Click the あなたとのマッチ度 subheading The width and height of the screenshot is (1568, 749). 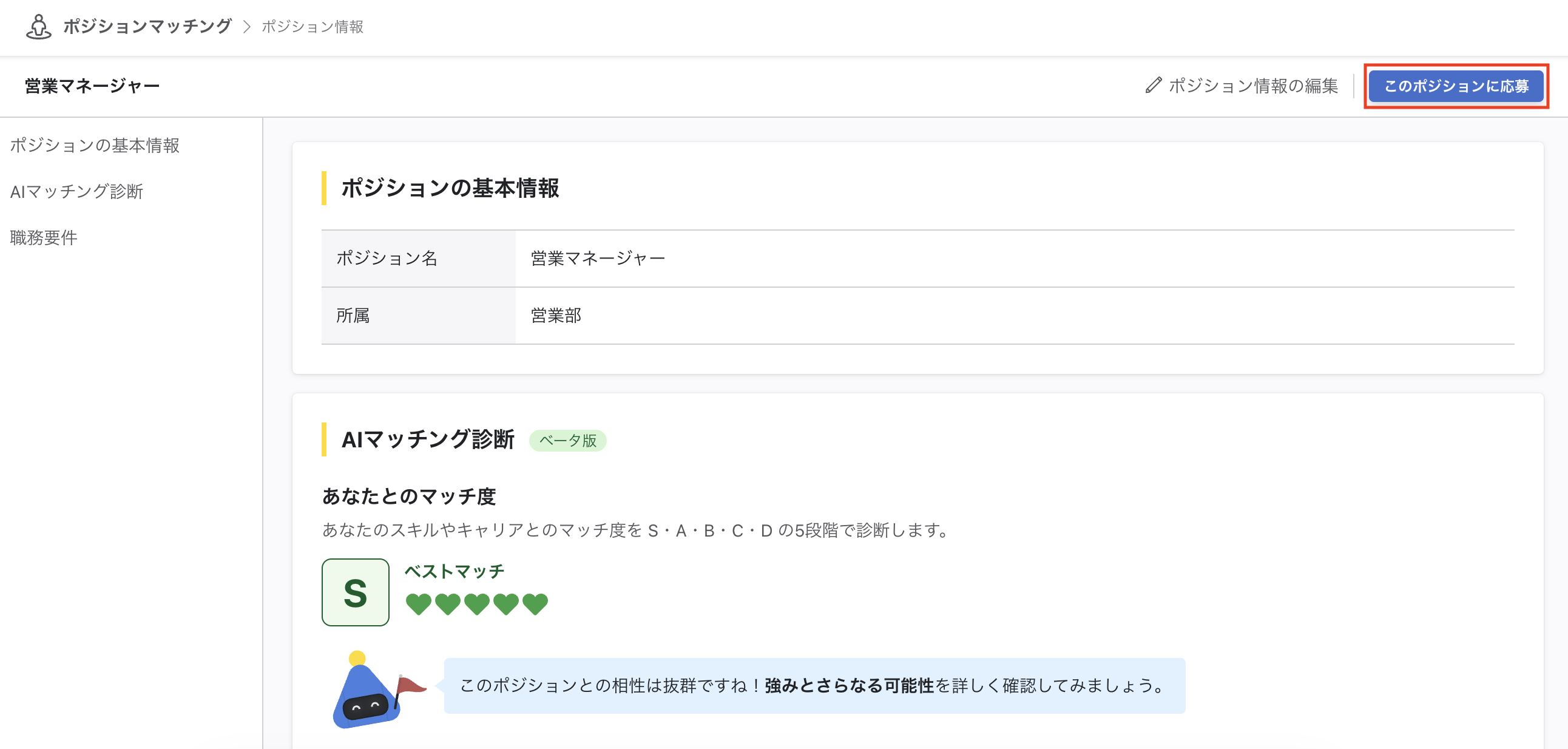coord(409,497)
